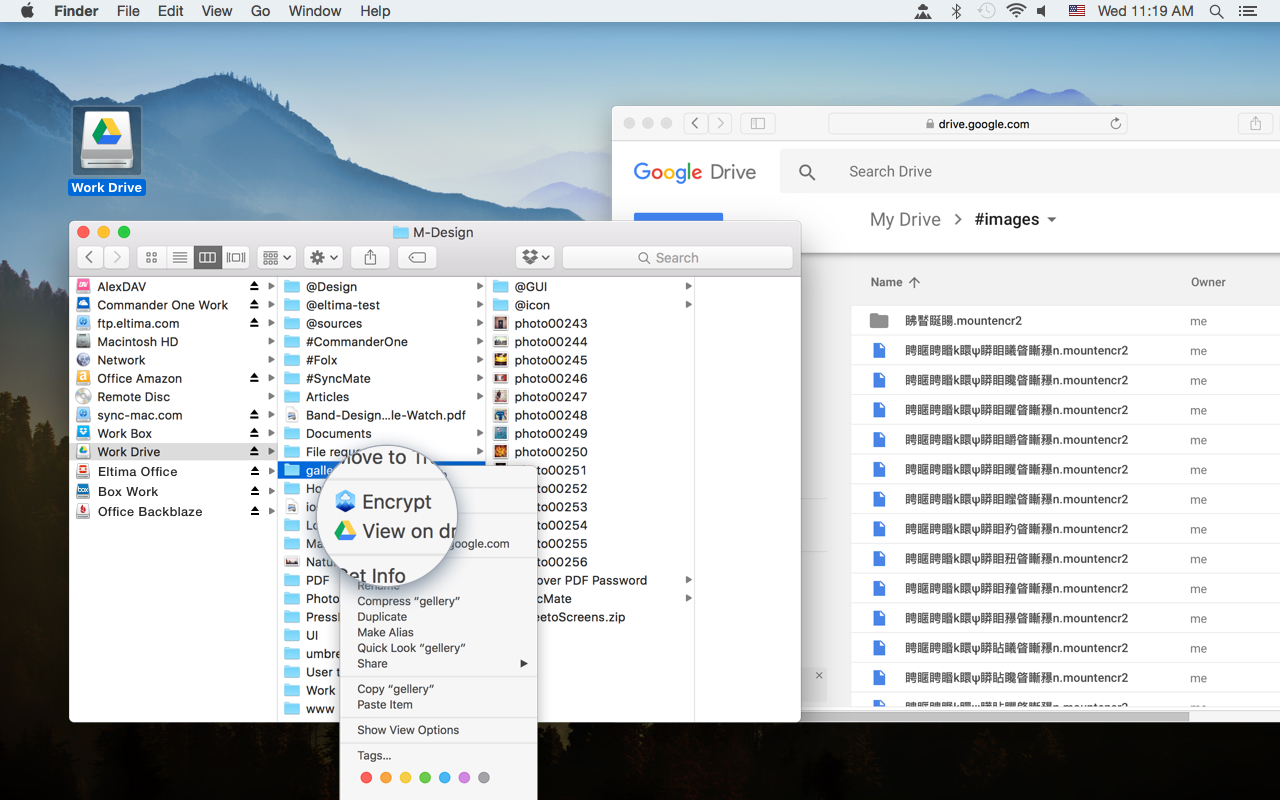Image resolution: width=1280 pixels, height=800 pixels.
Task: Switch Finder to list view
Action: [179, 257]
